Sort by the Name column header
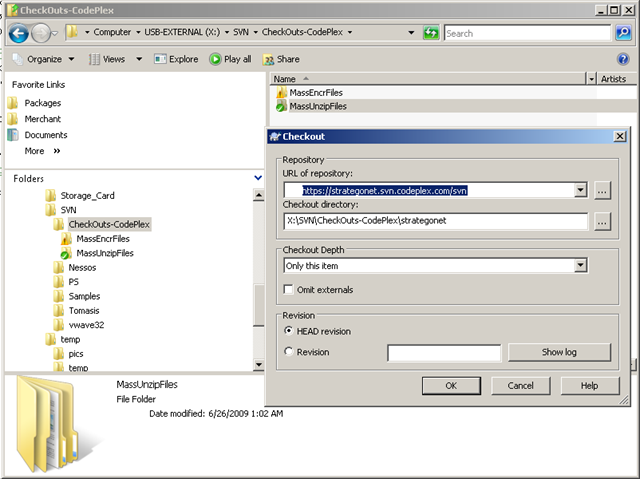Screen dimensions: 640x479 coord(428,79)
